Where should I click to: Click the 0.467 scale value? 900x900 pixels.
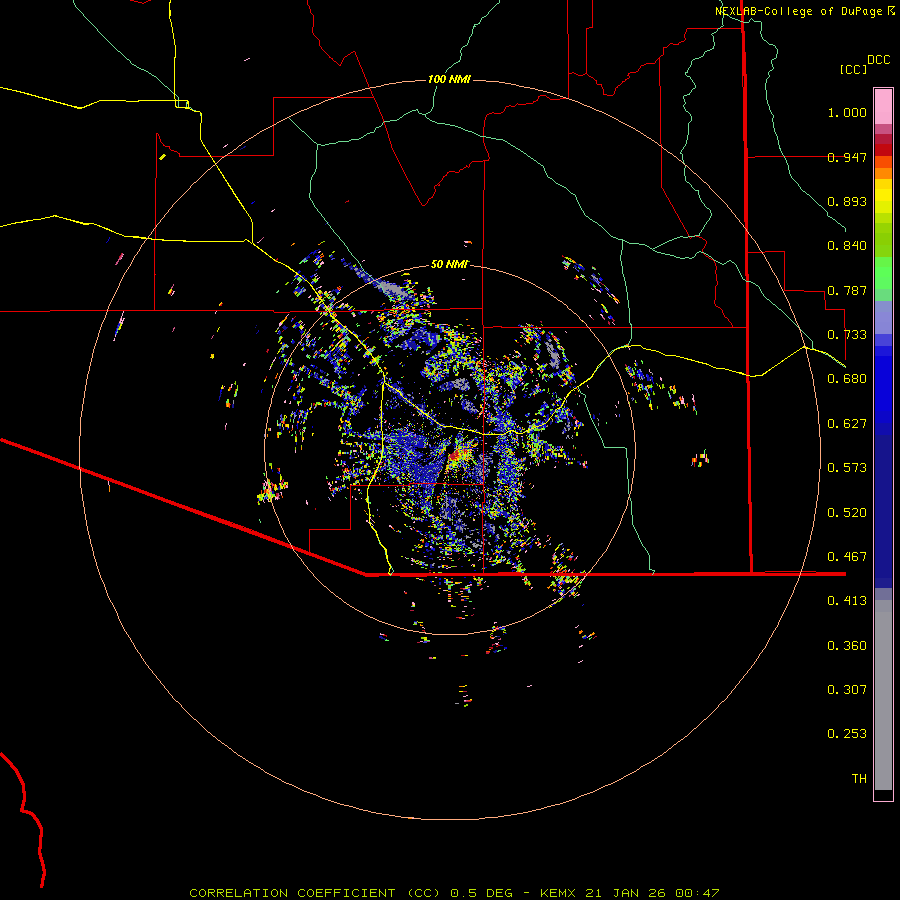pos(847,557)
